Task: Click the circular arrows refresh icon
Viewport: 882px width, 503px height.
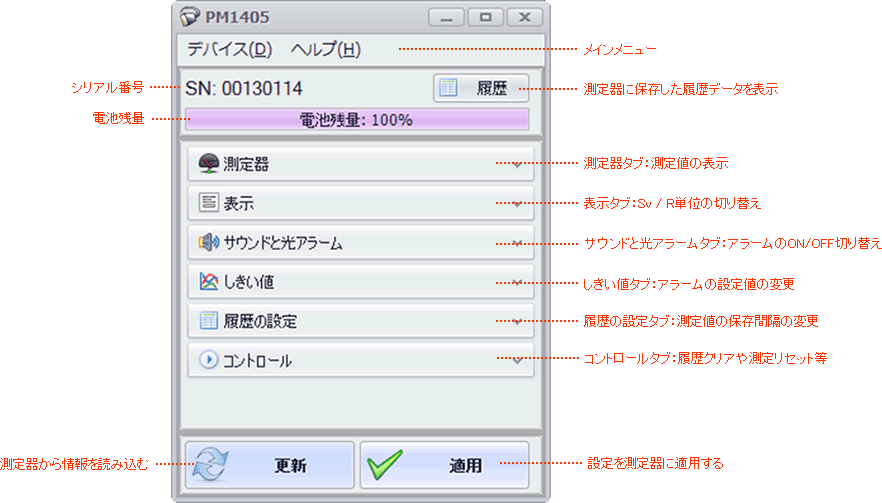Action: coord(210,465)
